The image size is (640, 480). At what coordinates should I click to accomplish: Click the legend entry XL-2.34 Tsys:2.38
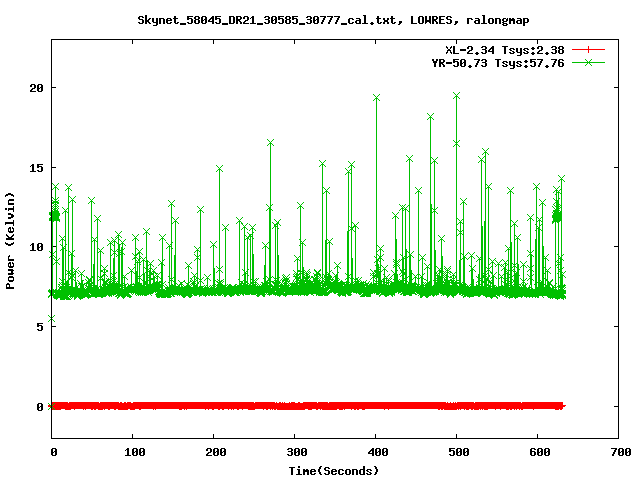click(x=504, y=50)
